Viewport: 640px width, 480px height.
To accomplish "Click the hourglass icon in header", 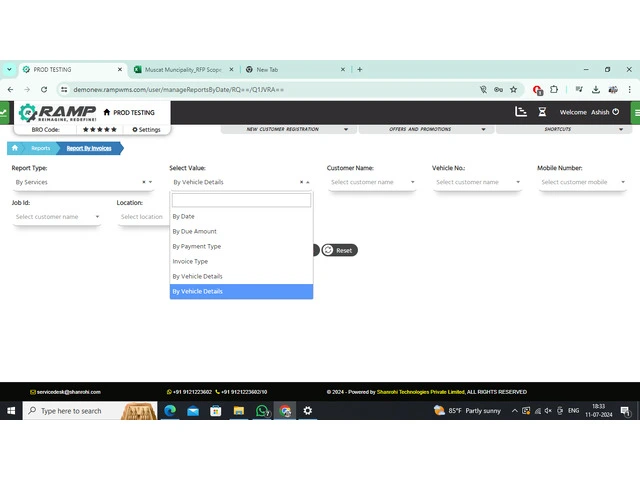I will (x=542, y=112).
